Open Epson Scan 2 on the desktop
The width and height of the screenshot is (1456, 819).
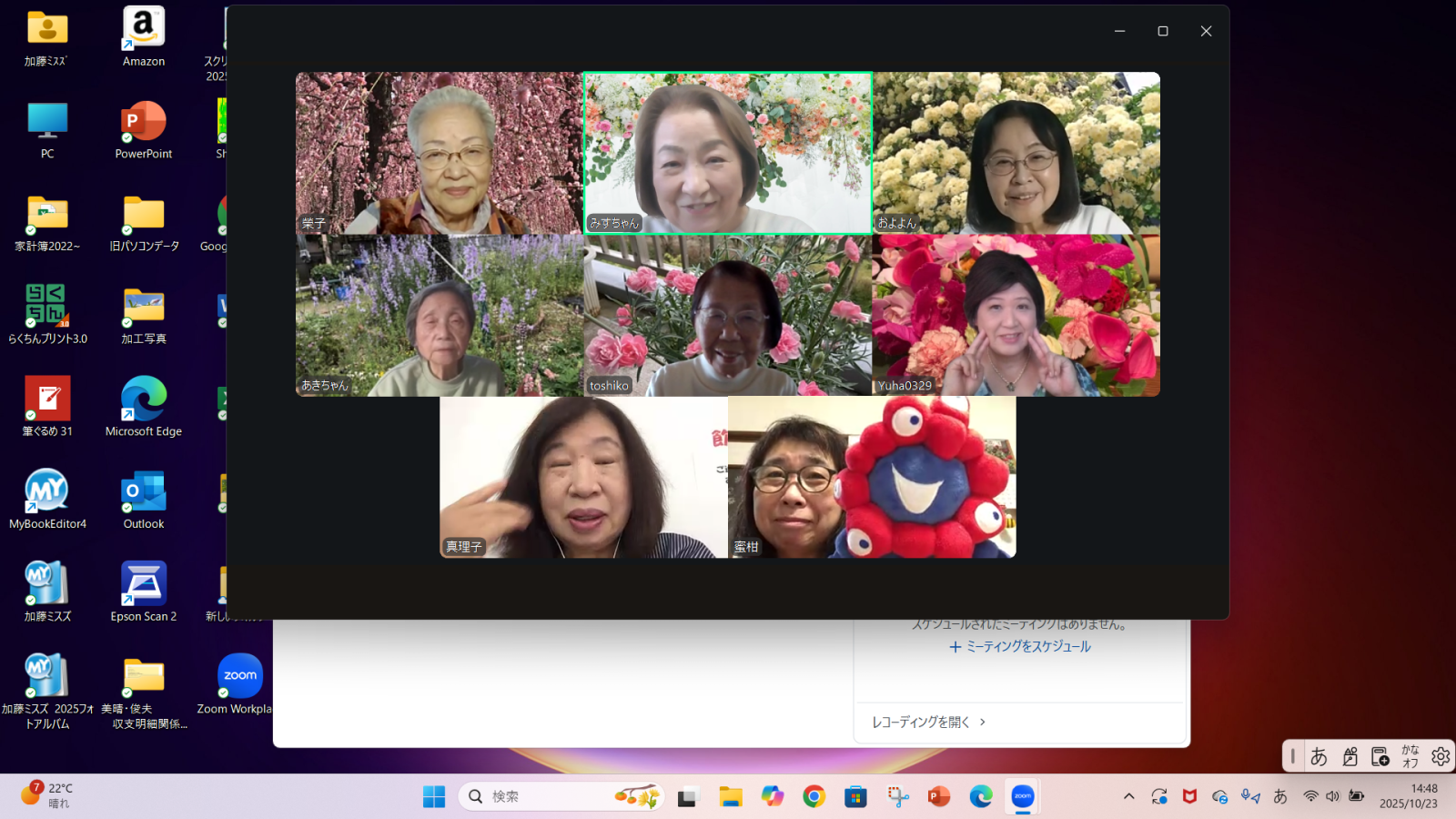pos(144,591)
